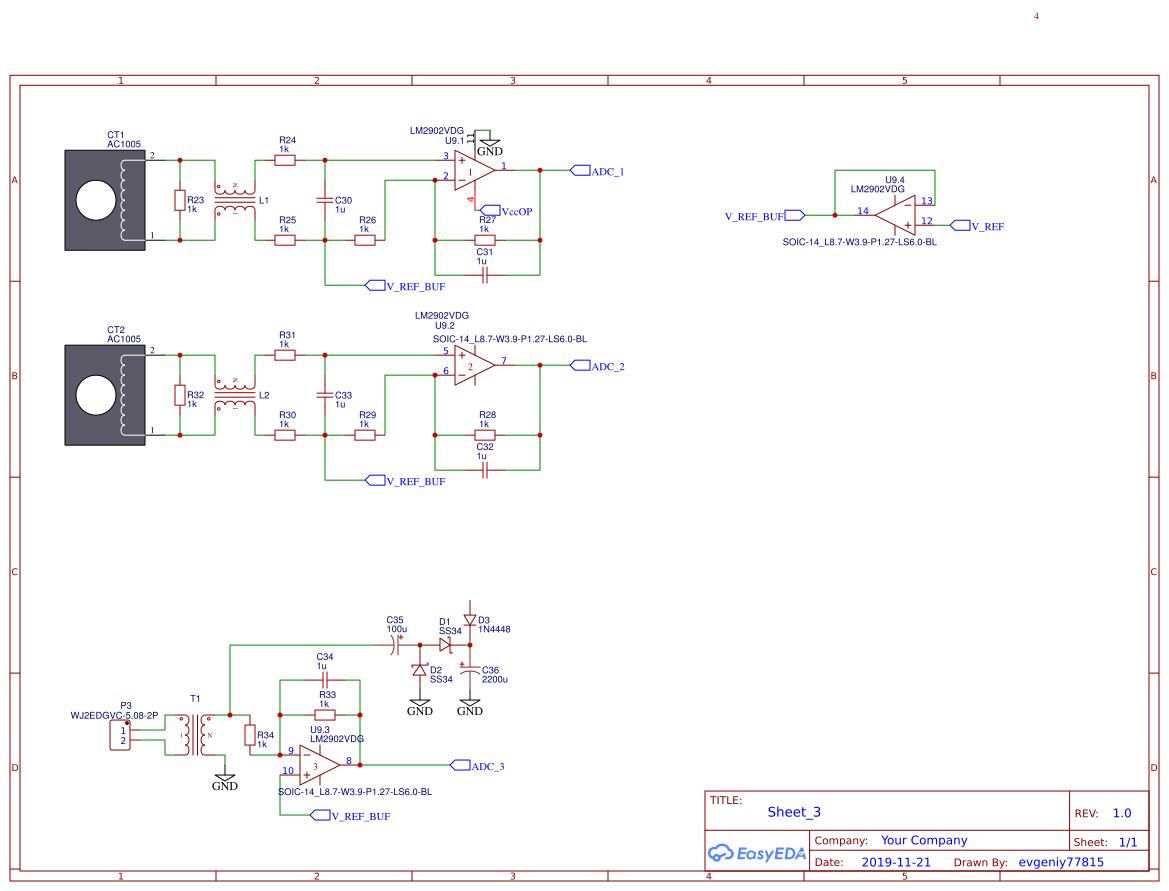Click the V_REF net label flag
Screen dimensions: 1169x891
tap(960, 226)
